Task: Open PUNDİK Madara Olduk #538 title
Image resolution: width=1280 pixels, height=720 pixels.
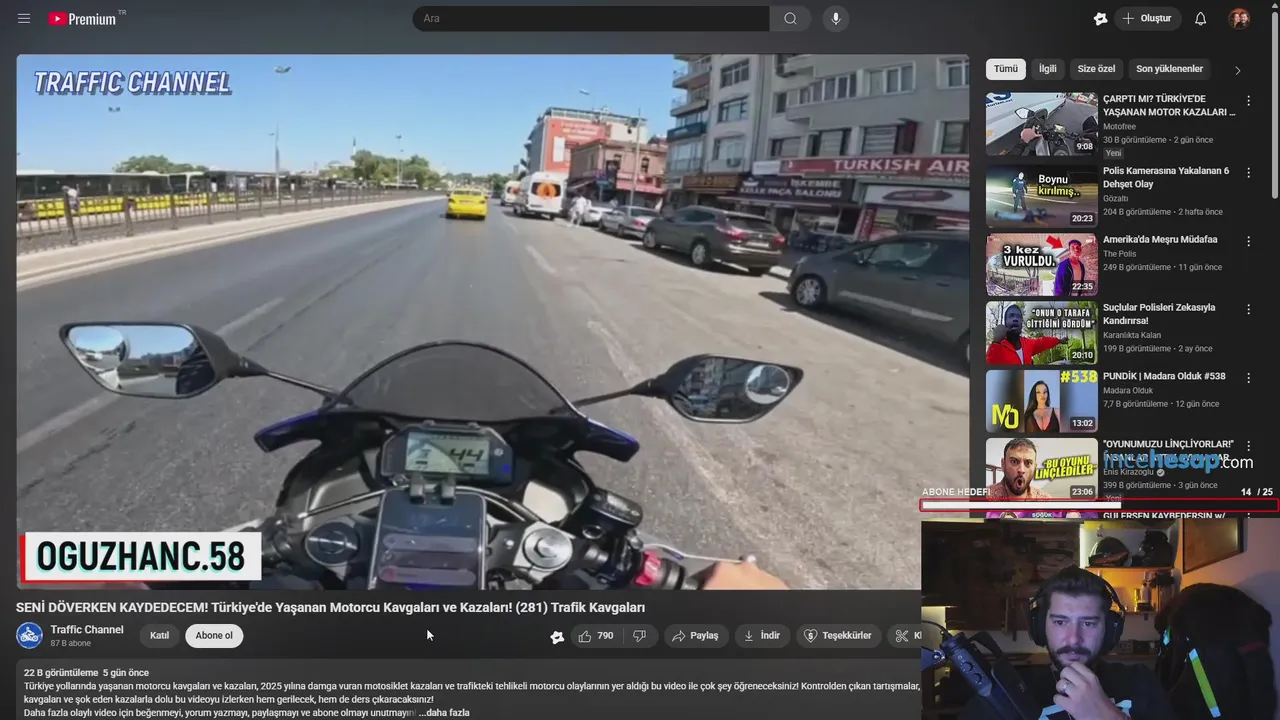Action: (x=1164, y=376)
